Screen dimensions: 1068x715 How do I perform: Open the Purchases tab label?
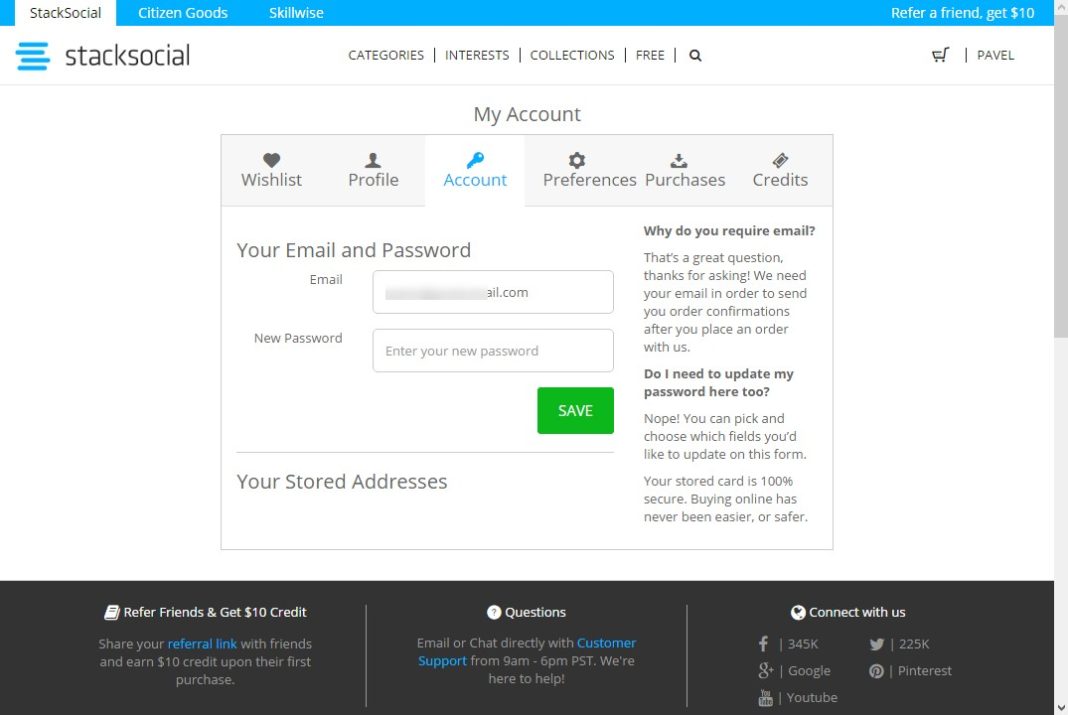pos(685,180)
